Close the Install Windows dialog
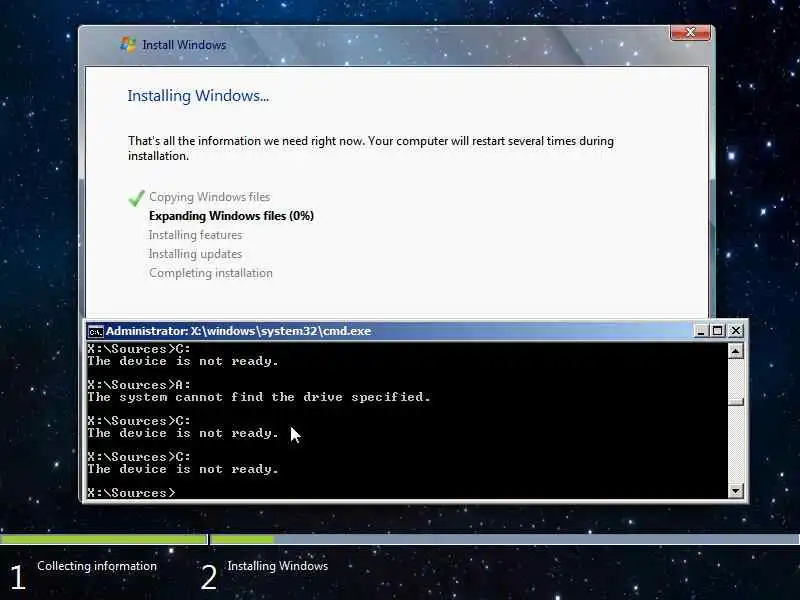Screen dimensions: 800x600 pos(690,33)
